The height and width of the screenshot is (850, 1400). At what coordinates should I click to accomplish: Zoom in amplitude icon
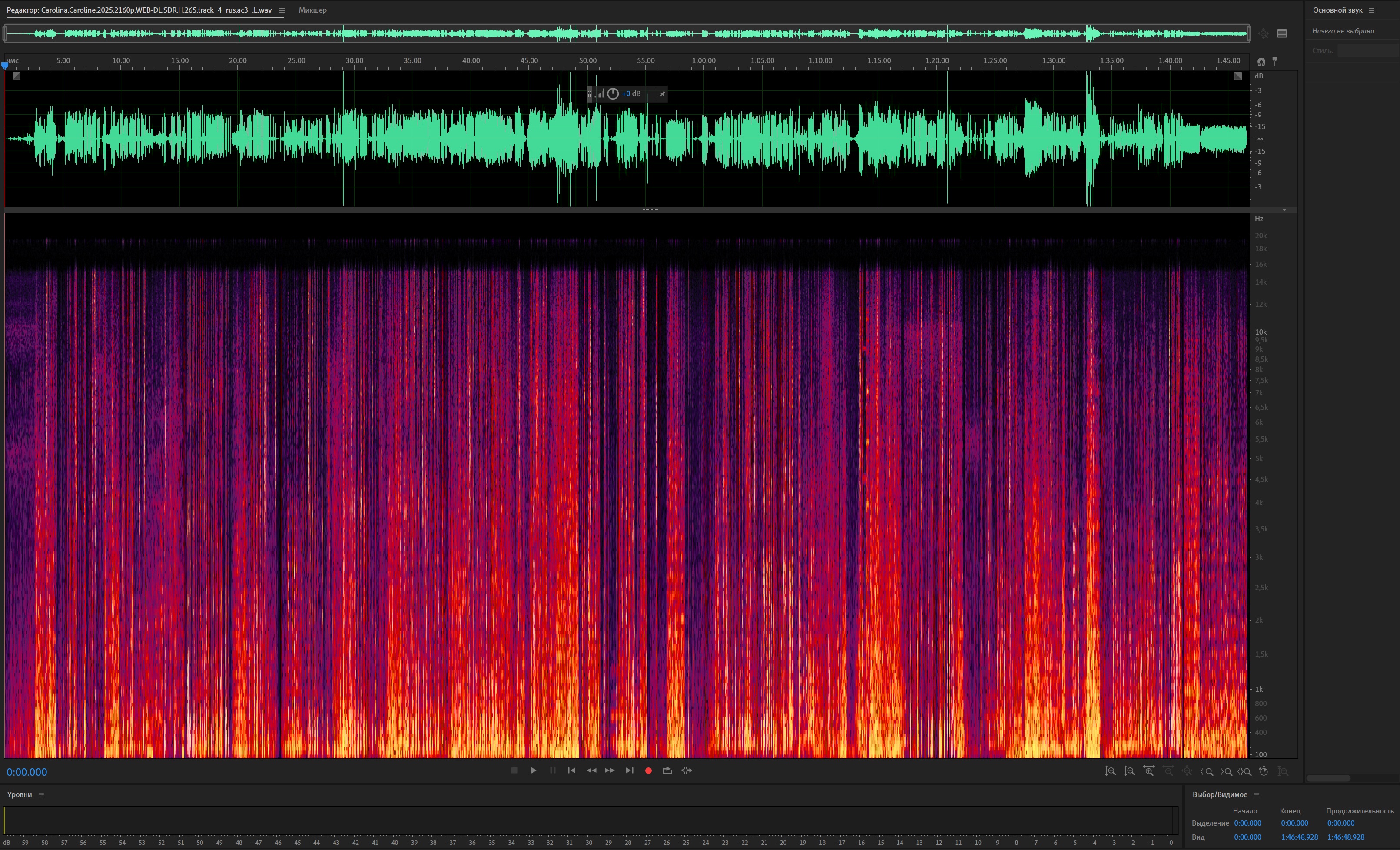pyautogui.click(x=1110, y=771)
